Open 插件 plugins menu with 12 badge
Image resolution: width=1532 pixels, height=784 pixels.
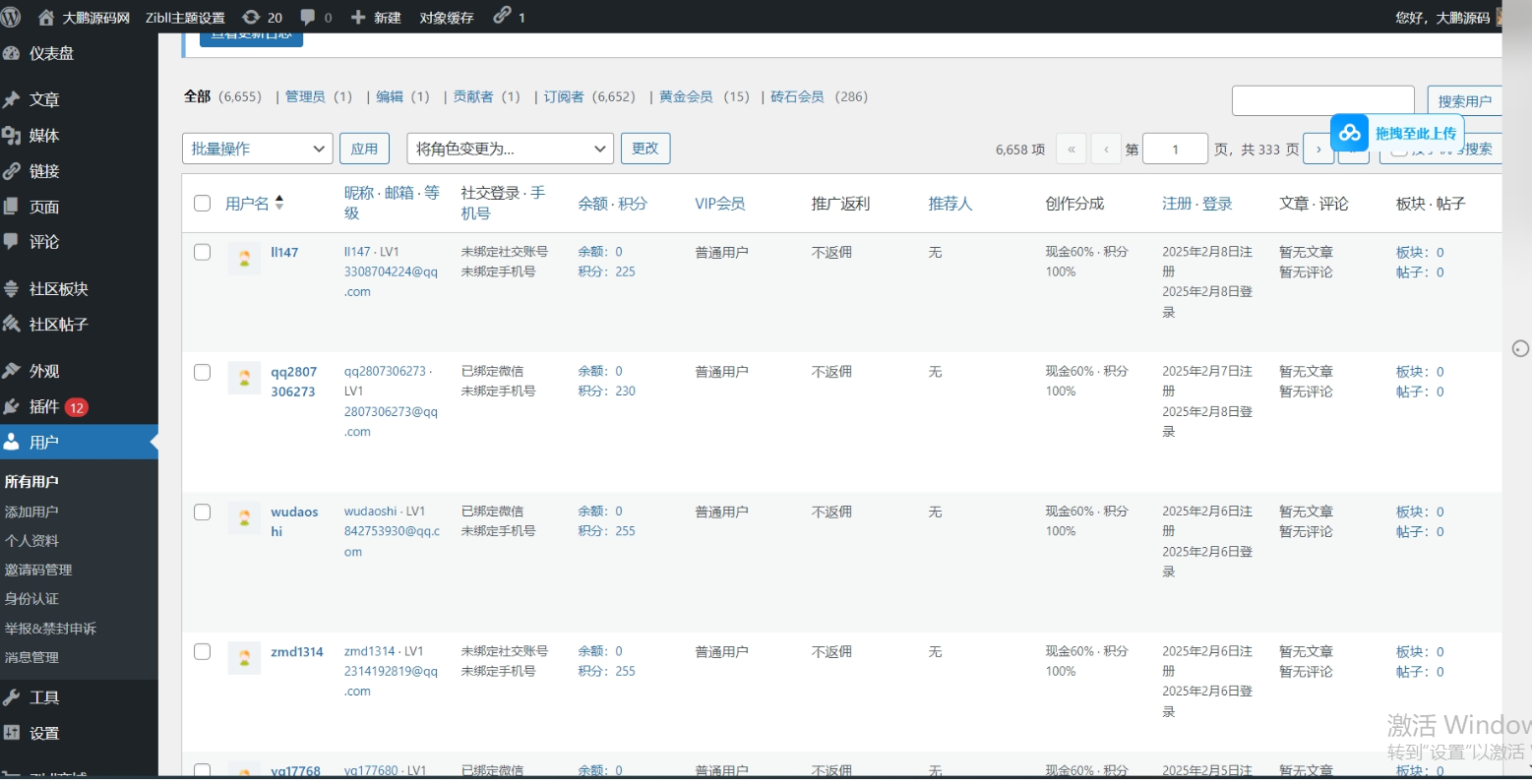tap(79, 406)
